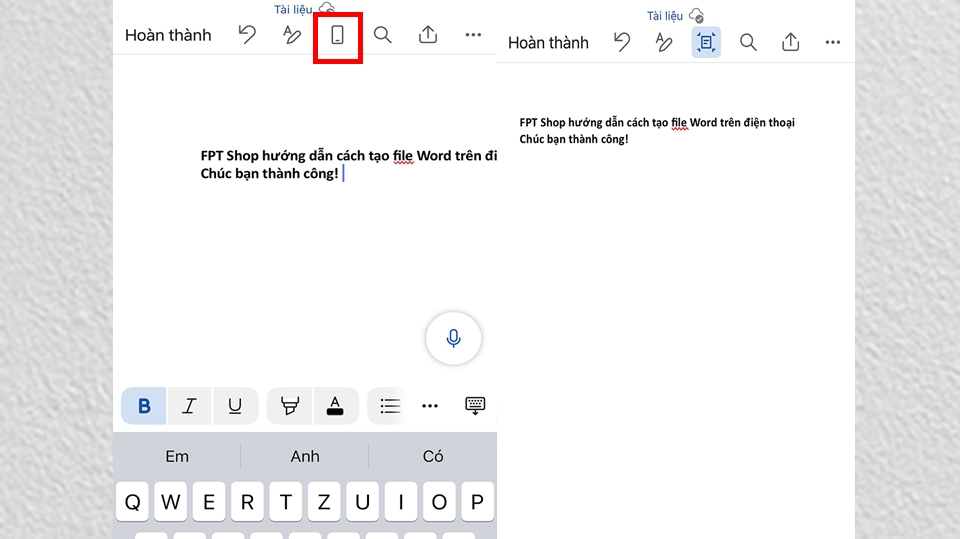The height and width of the screenshot is (539, 960).
Task: Toggle Italic formatting
Action: pos(189,405)
